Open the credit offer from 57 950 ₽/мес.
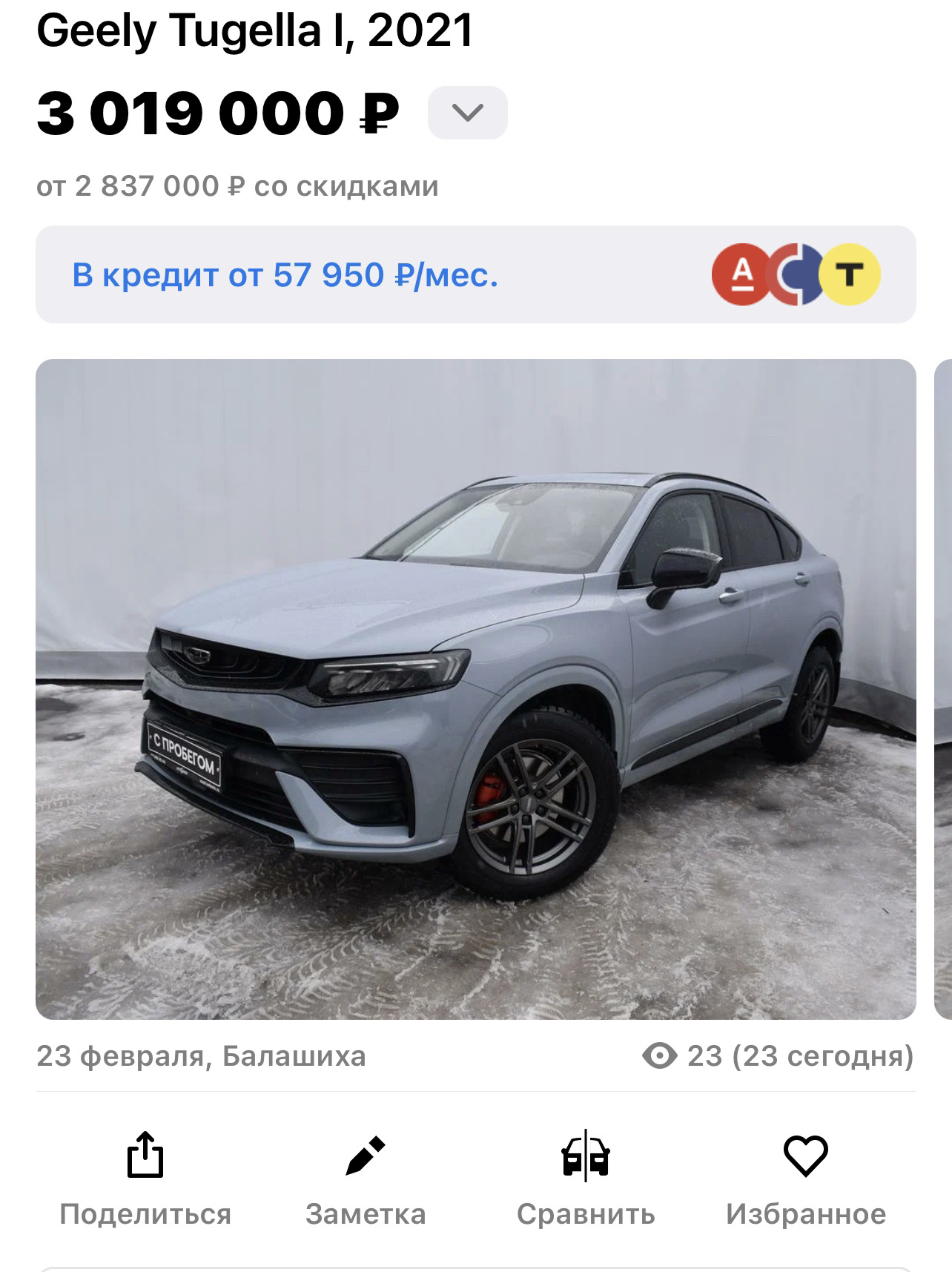The height and width of the screenshot is (1272, 952). click(476, 274)
